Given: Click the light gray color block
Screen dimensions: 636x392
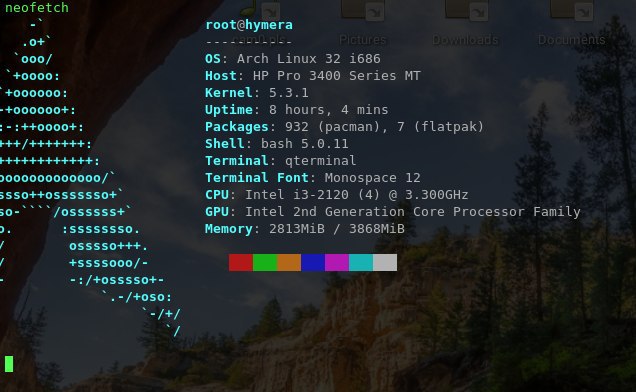Looking at the screenshot, I should (385, 263).
